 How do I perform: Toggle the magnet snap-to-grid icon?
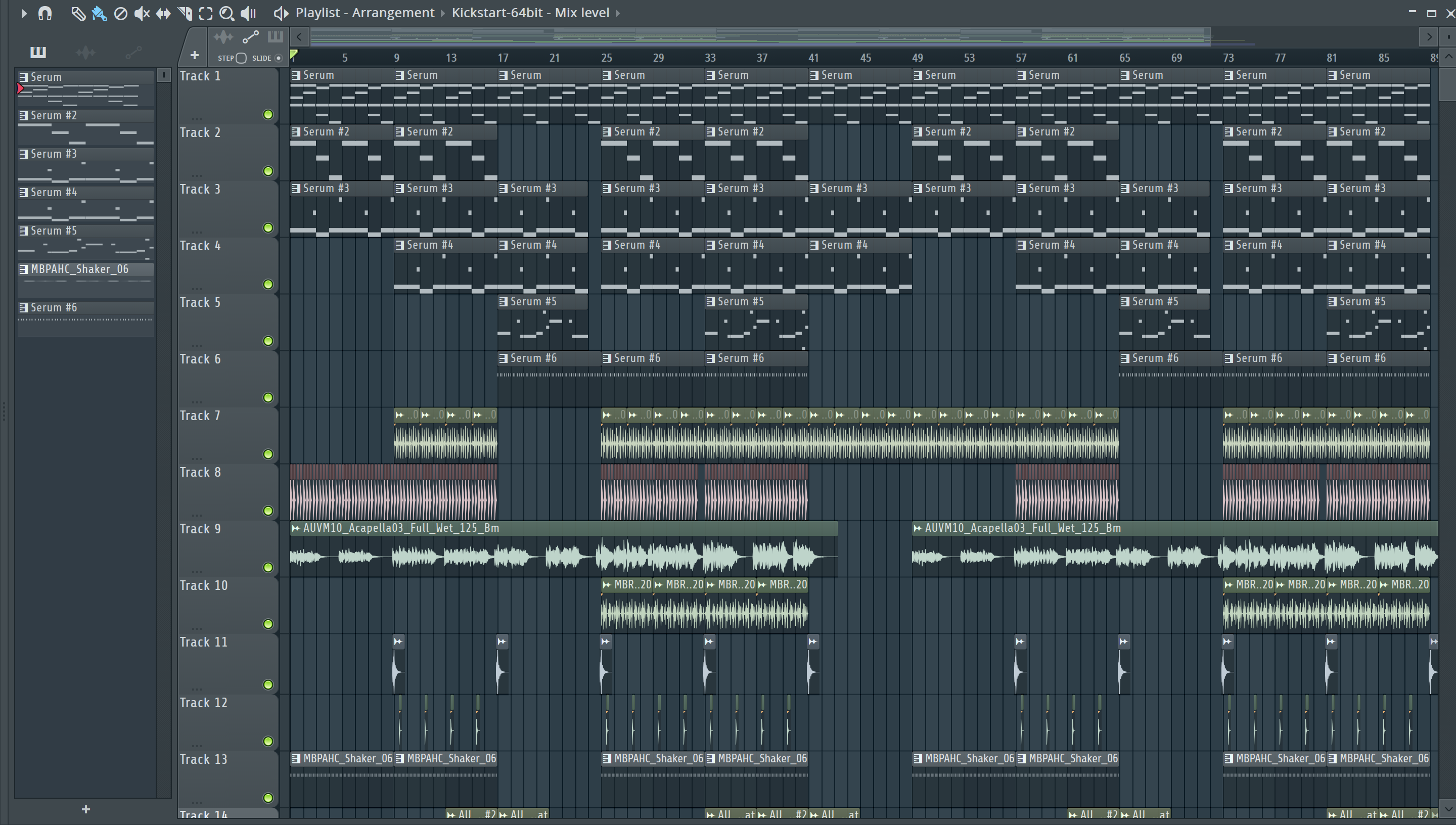pyautogui.click(x=45, y=13)
